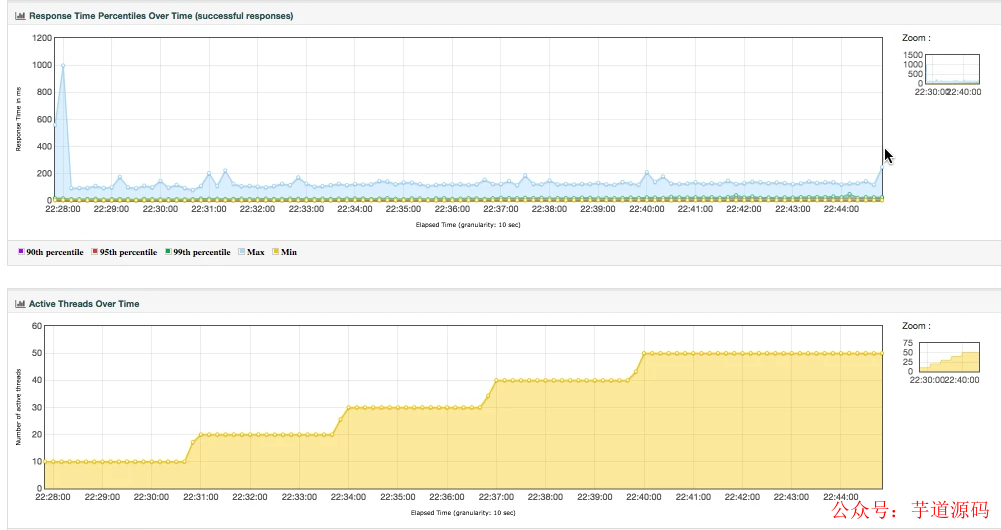Click the 1000 ms max spike data point
The height and width of the screenshot is (530, 1001).
pyautogui.click(x=63, y=66)
